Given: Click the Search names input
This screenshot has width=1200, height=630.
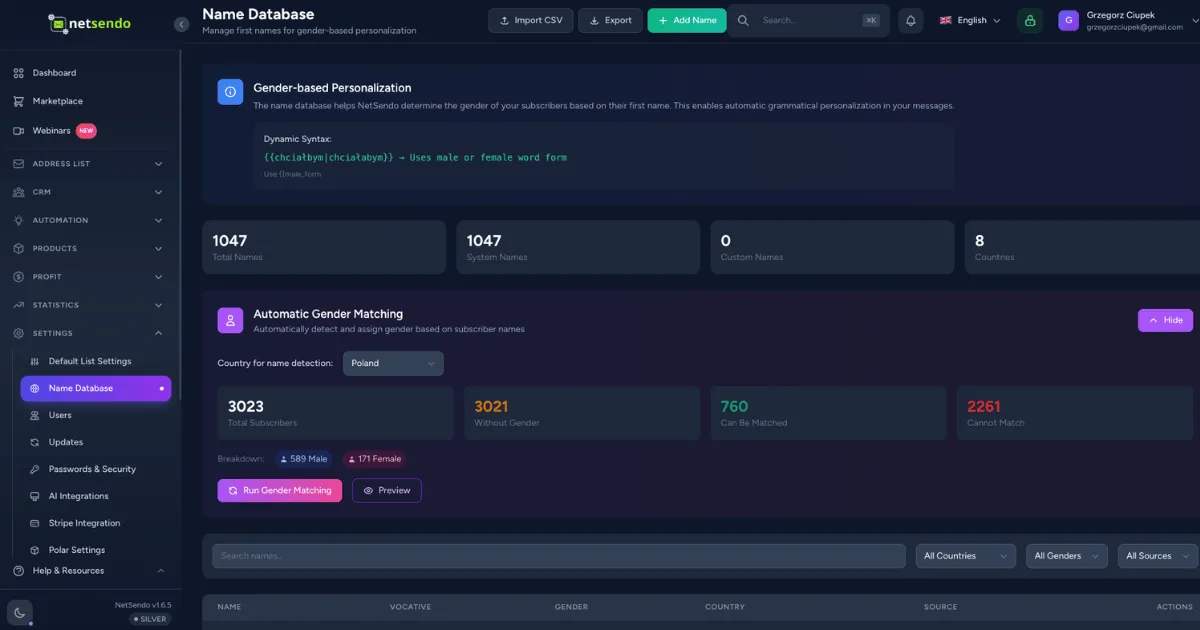Looking at the screenshot, I should click(x=559, y=556).
